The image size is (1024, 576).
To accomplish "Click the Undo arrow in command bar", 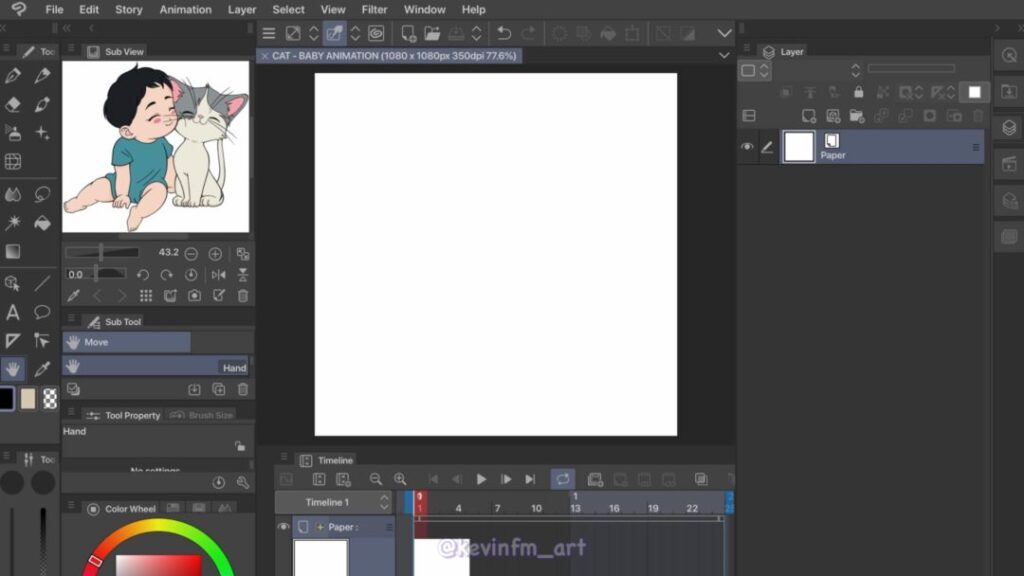I will [x=504, y=34].
